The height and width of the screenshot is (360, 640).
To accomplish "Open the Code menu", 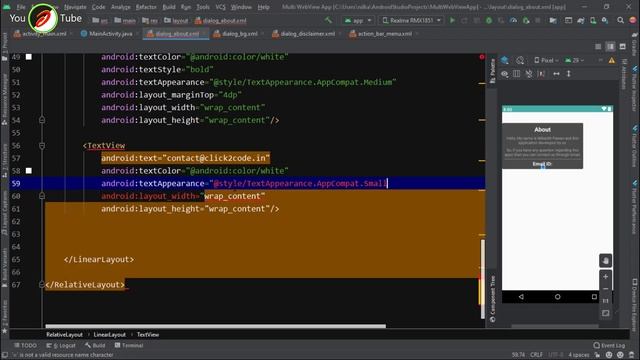I will pyautogui.click(x=98, y=7).
